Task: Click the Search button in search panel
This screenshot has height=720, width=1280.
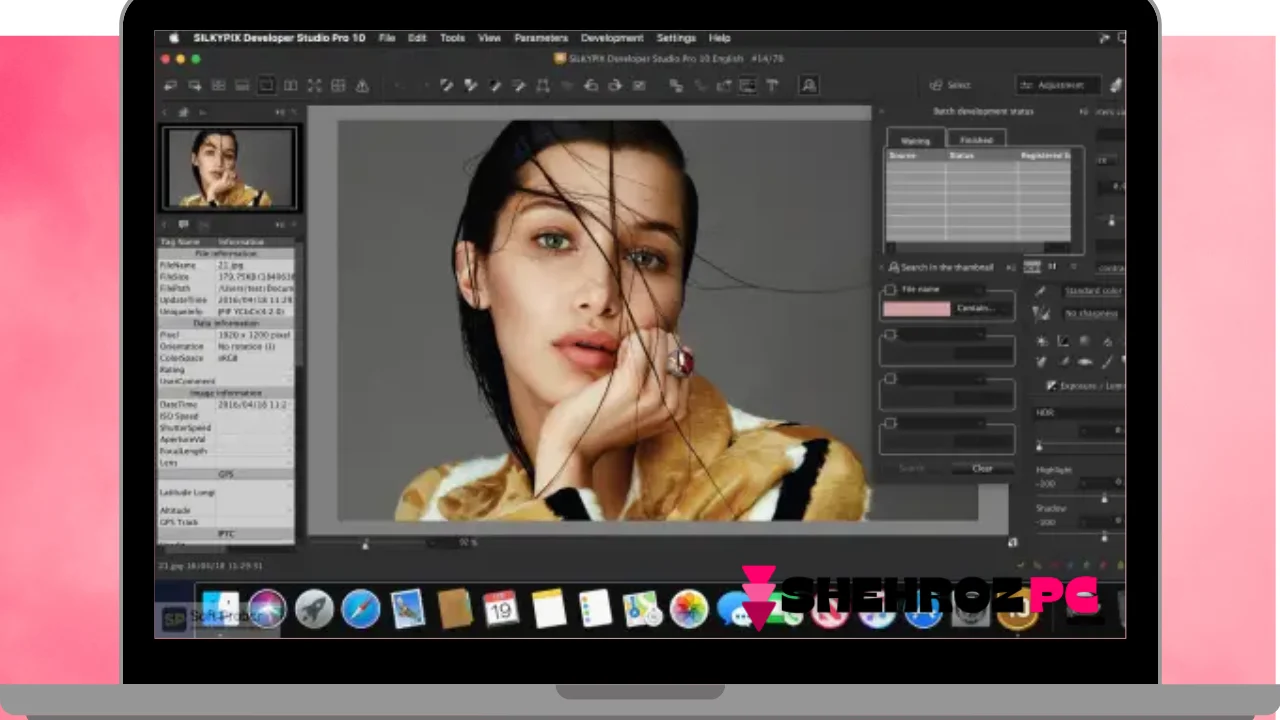Action: (911, 468)
